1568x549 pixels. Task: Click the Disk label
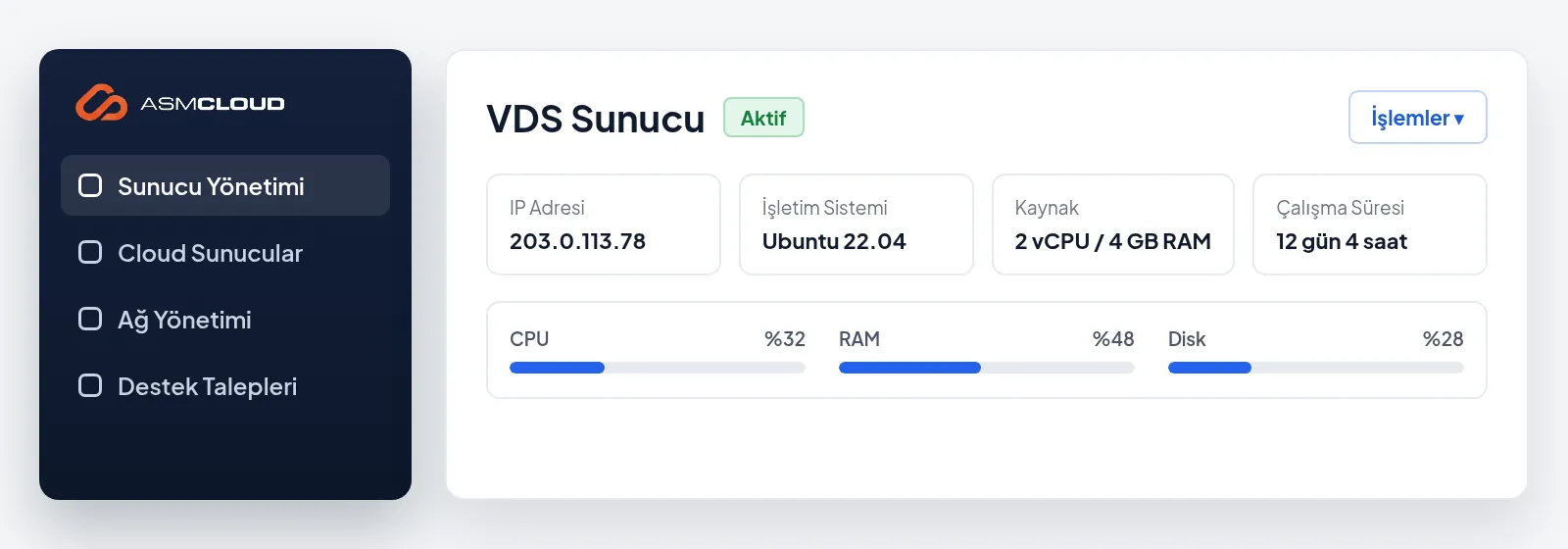pyautogui.click(x=1187, y=339)
